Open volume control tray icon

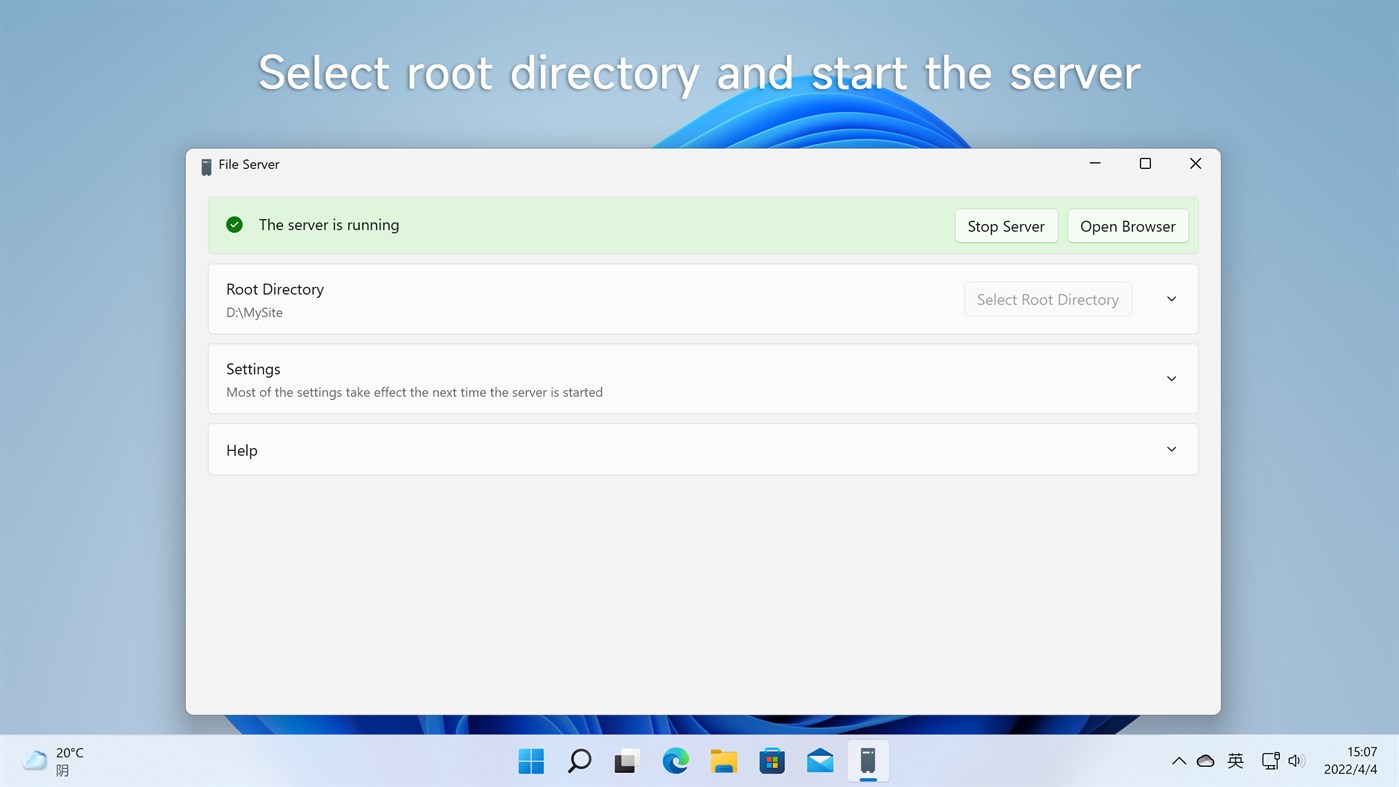(1296, 761)
